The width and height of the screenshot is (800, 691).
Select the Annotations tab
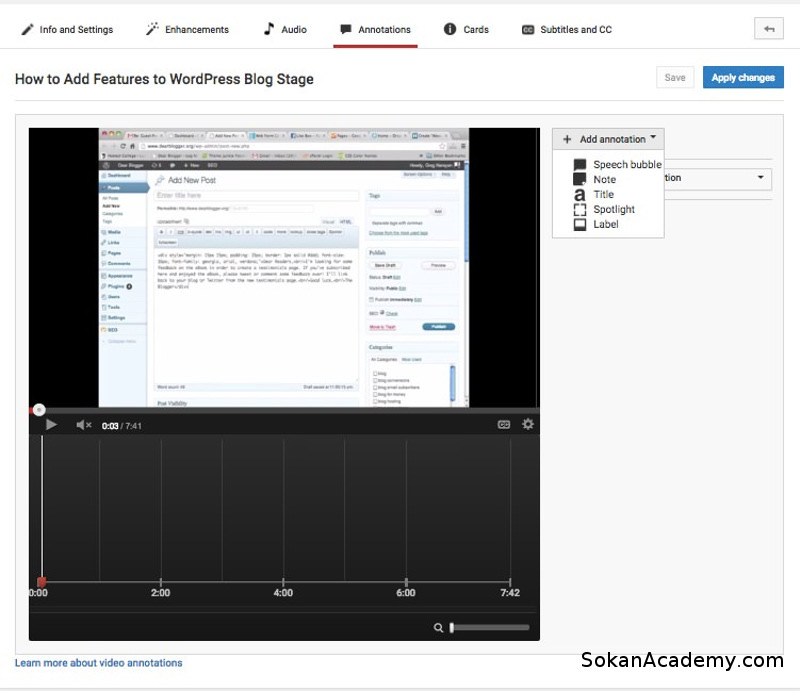tap(376, 30)
